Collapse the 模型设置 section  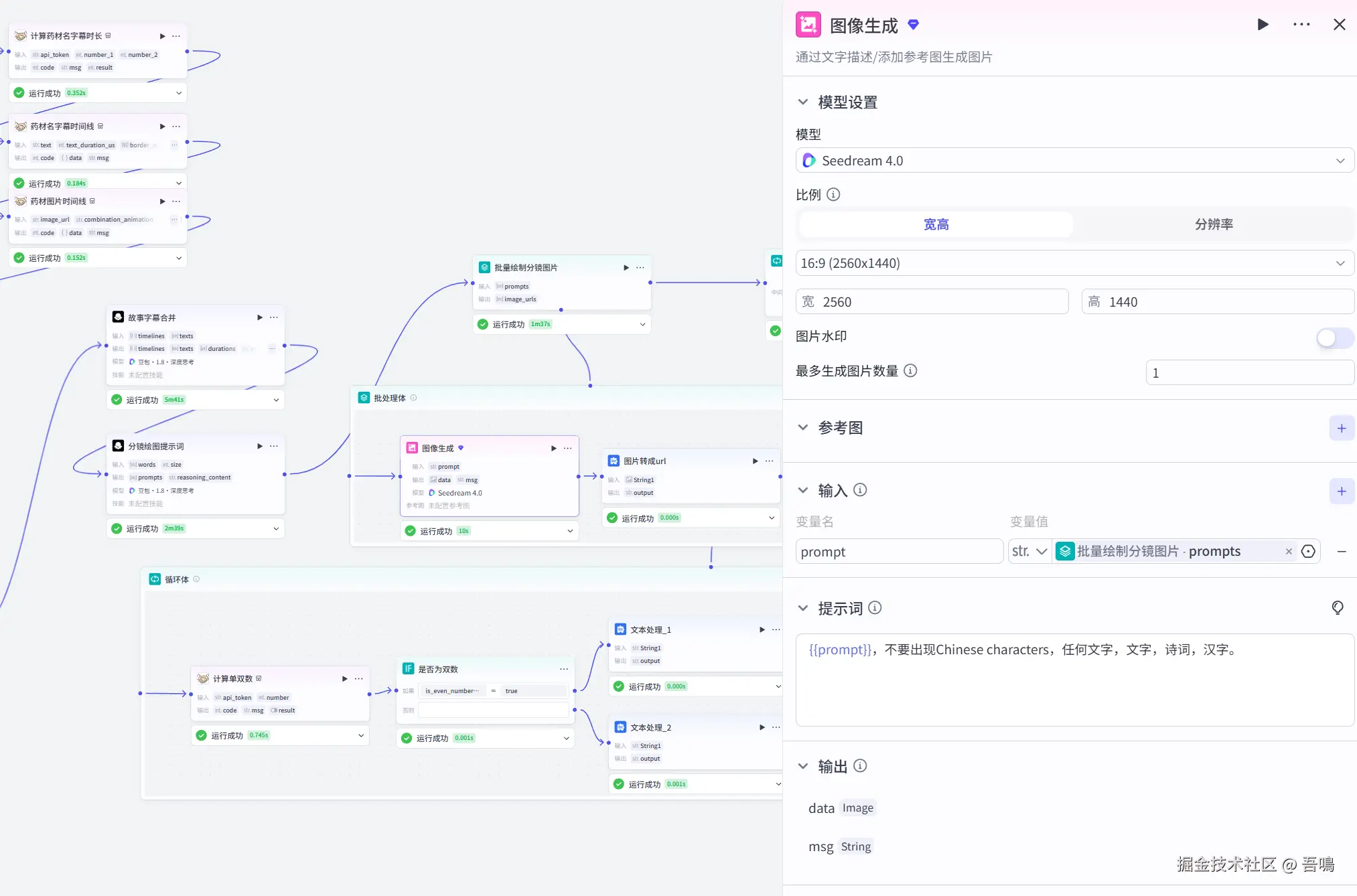803,102
